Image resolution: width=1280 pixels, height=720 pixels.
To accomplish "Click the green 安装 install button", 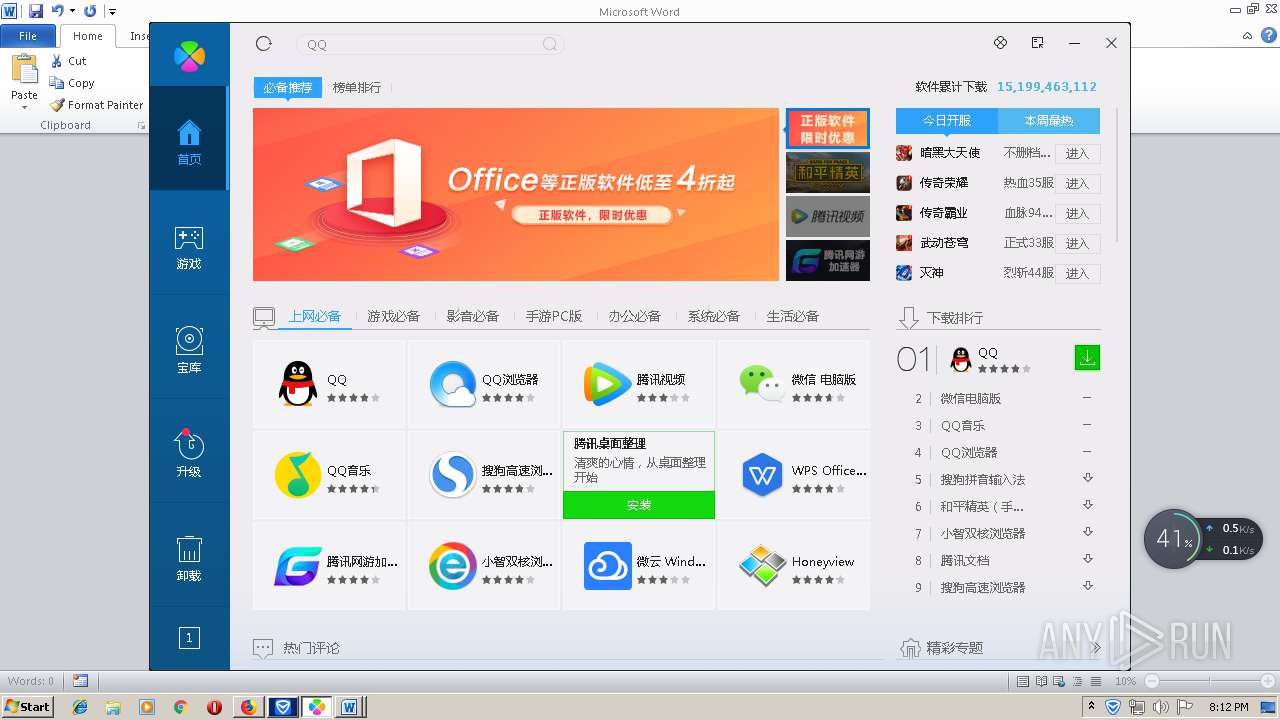I will click(639, 505).
